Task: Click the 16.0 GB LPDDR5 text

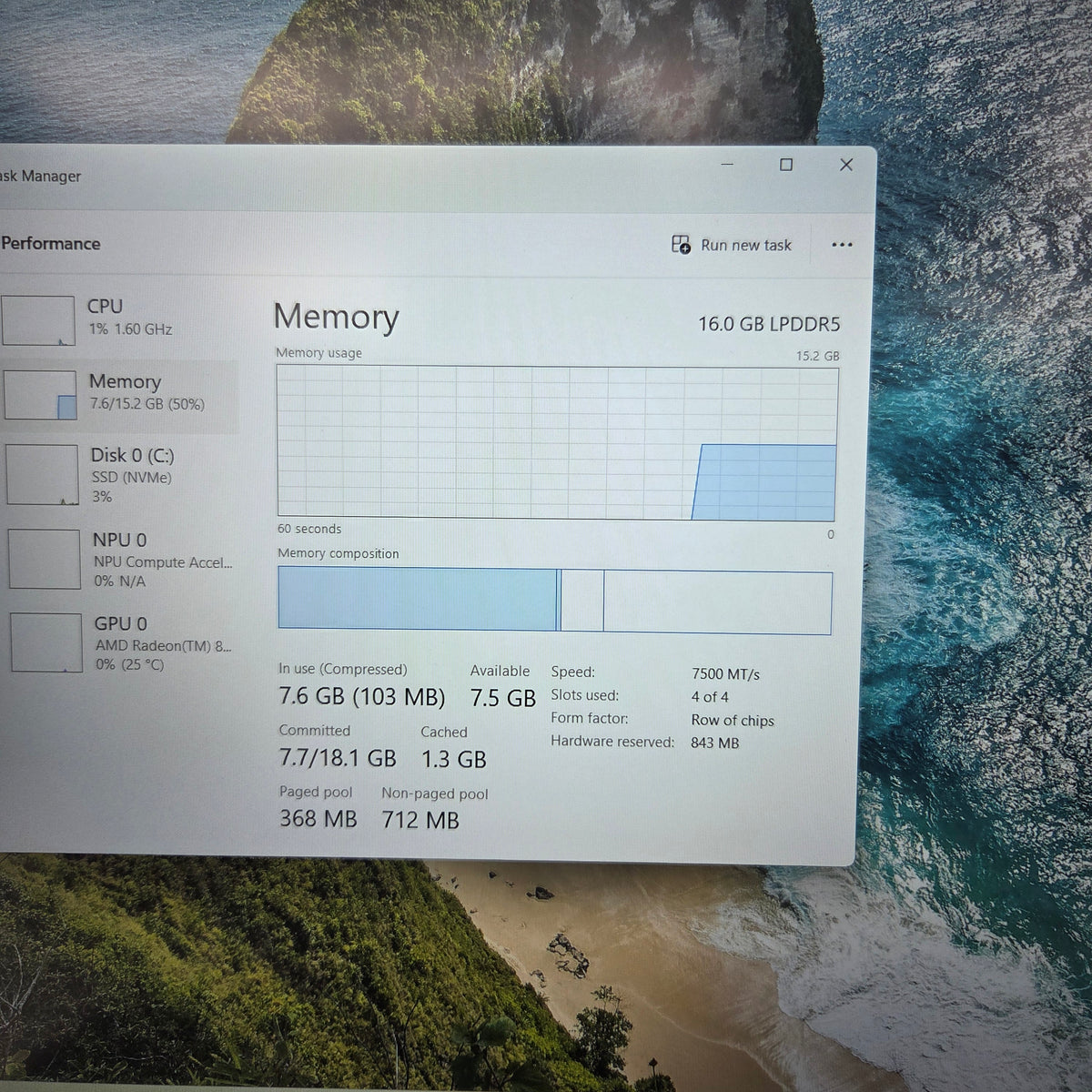Action: [x=769, y=324]
